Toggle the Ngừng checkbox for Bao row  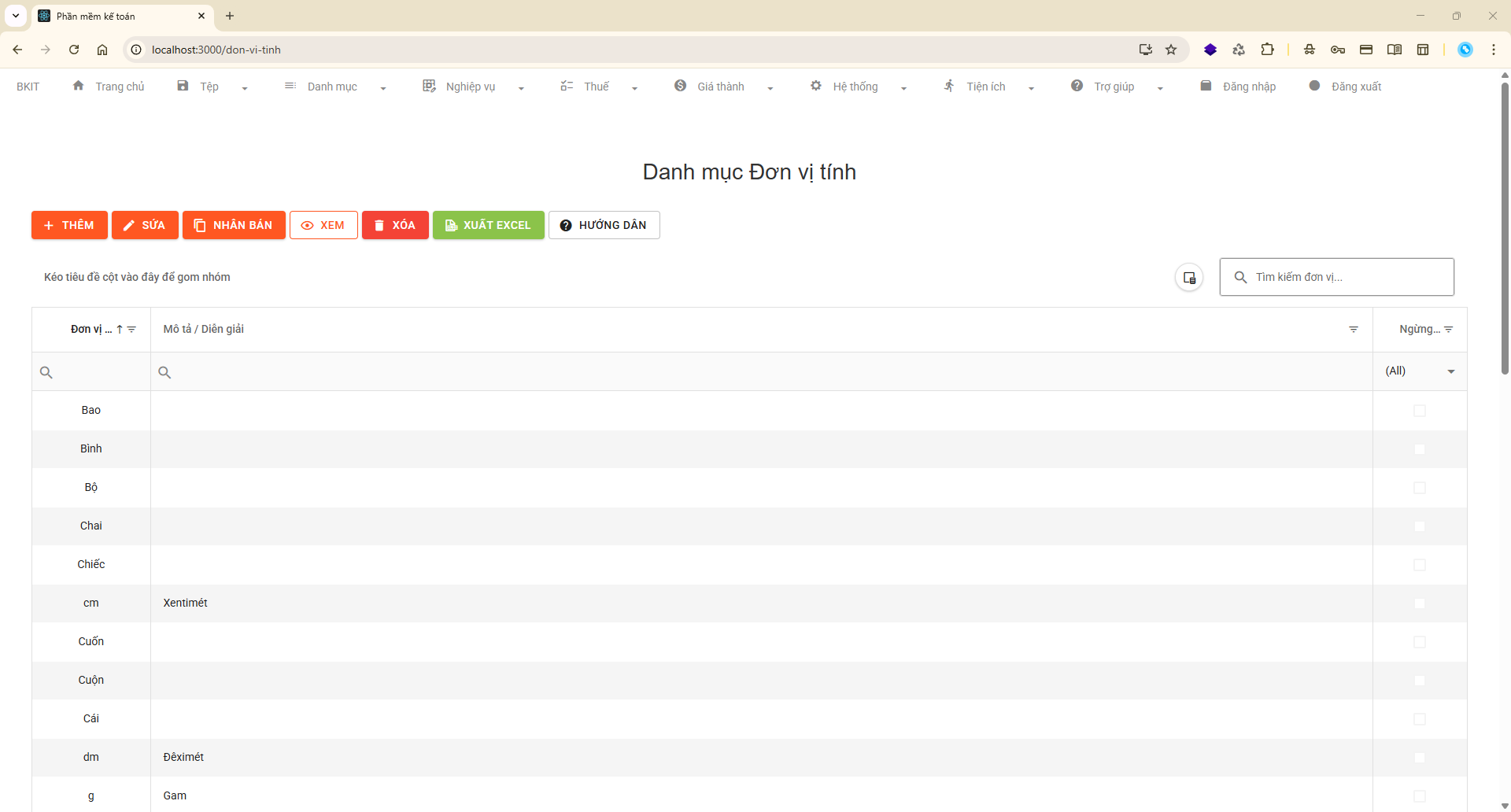point(1420,411)
